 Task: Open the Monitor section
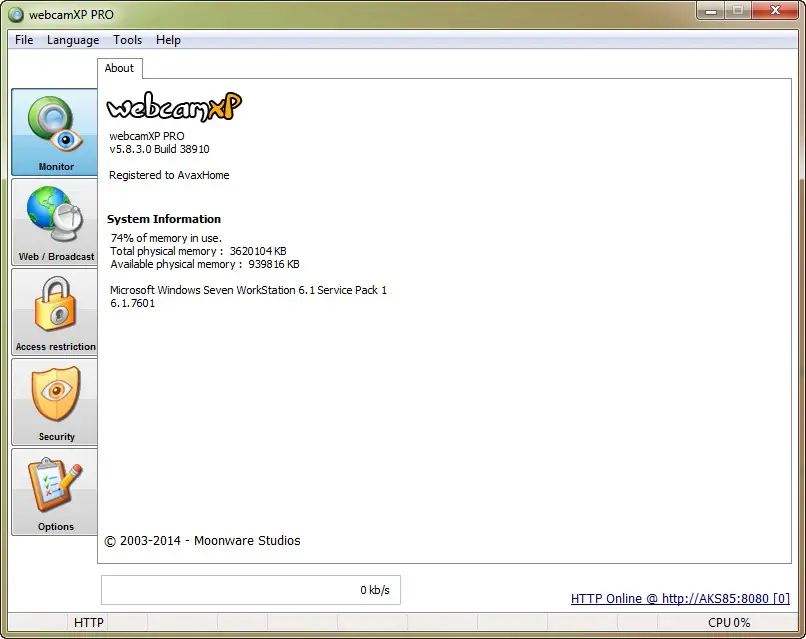click(x=54, y=132)
